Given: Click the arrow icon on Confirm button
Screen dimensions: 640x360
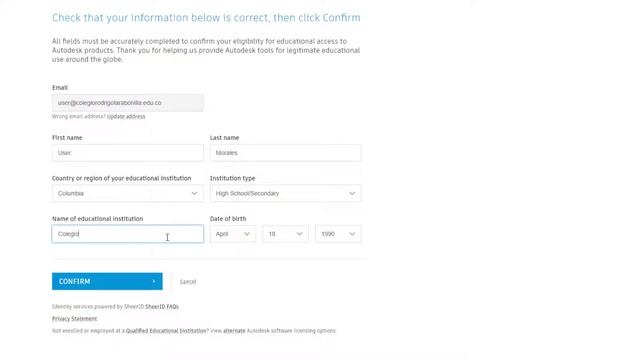Looking at the screenshot, I should click(x=153, y=281).
